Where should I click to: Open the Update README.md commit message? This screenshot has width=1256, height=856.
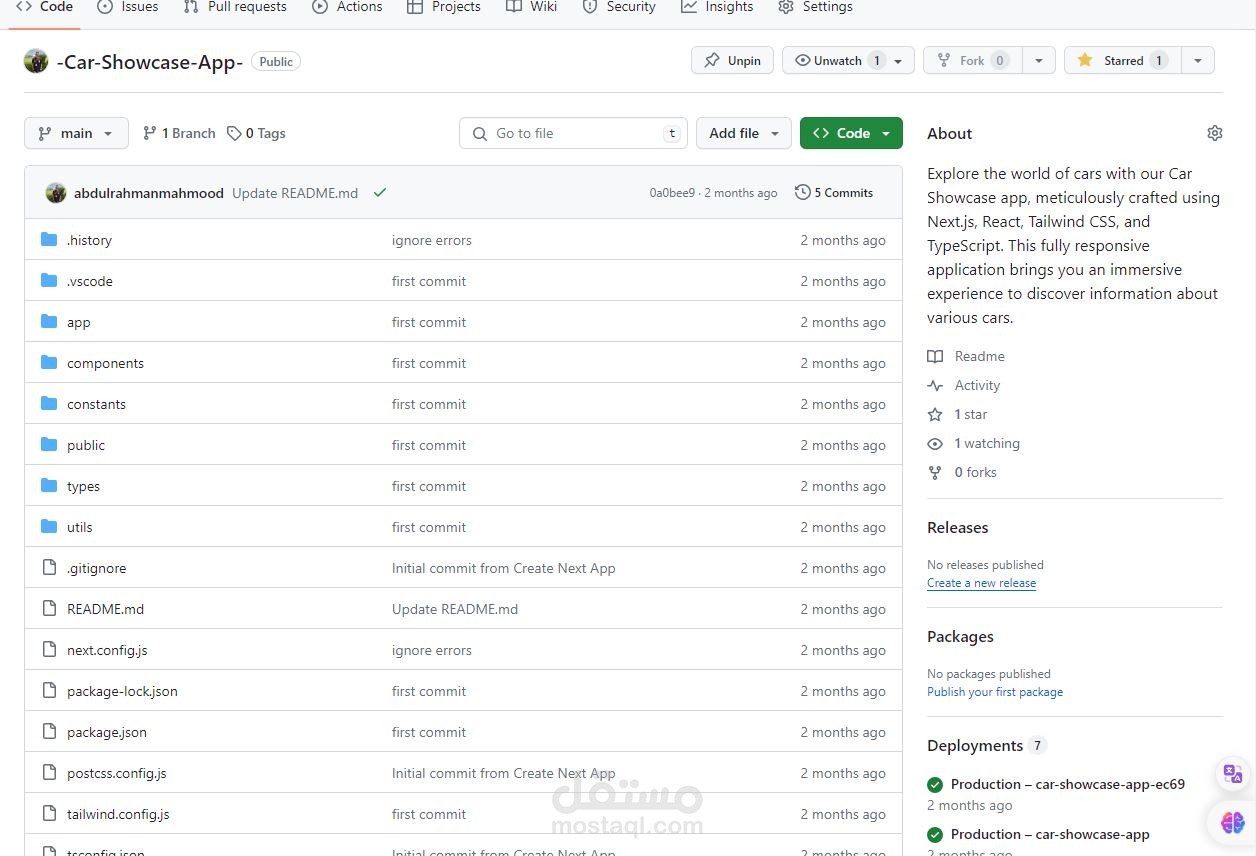coord(295,193)
